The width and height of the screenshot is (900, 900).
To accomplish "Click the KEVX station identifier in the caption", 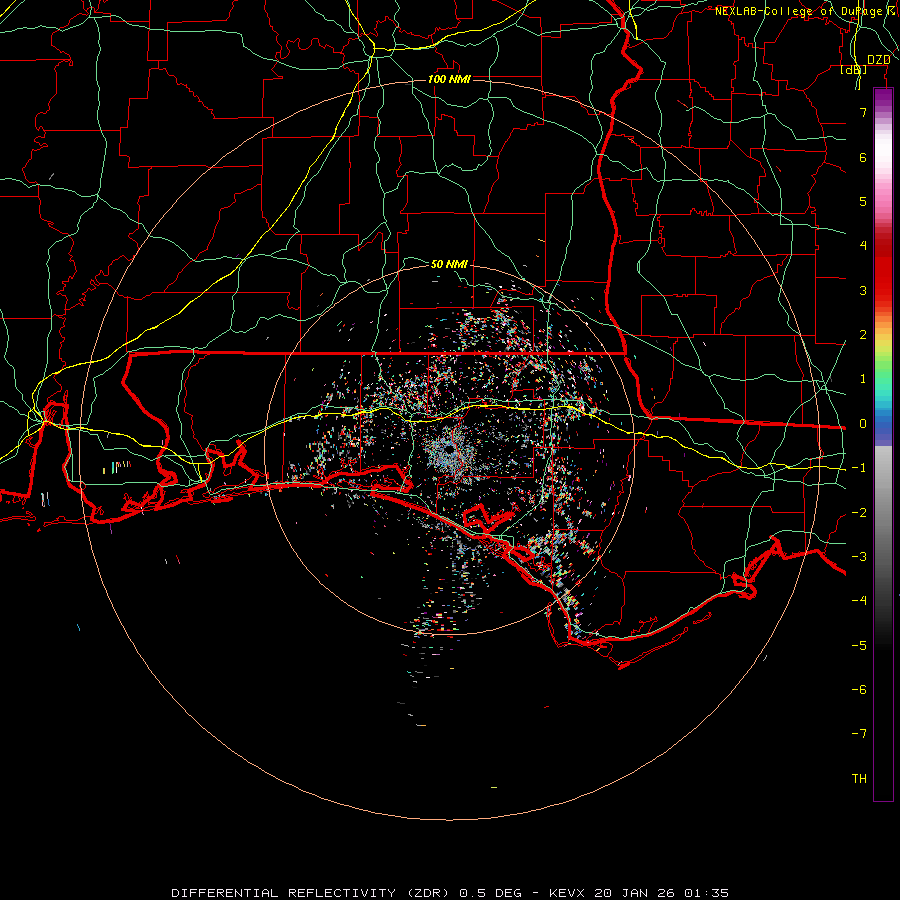I will pyautogui.click(x=567, y=893).
